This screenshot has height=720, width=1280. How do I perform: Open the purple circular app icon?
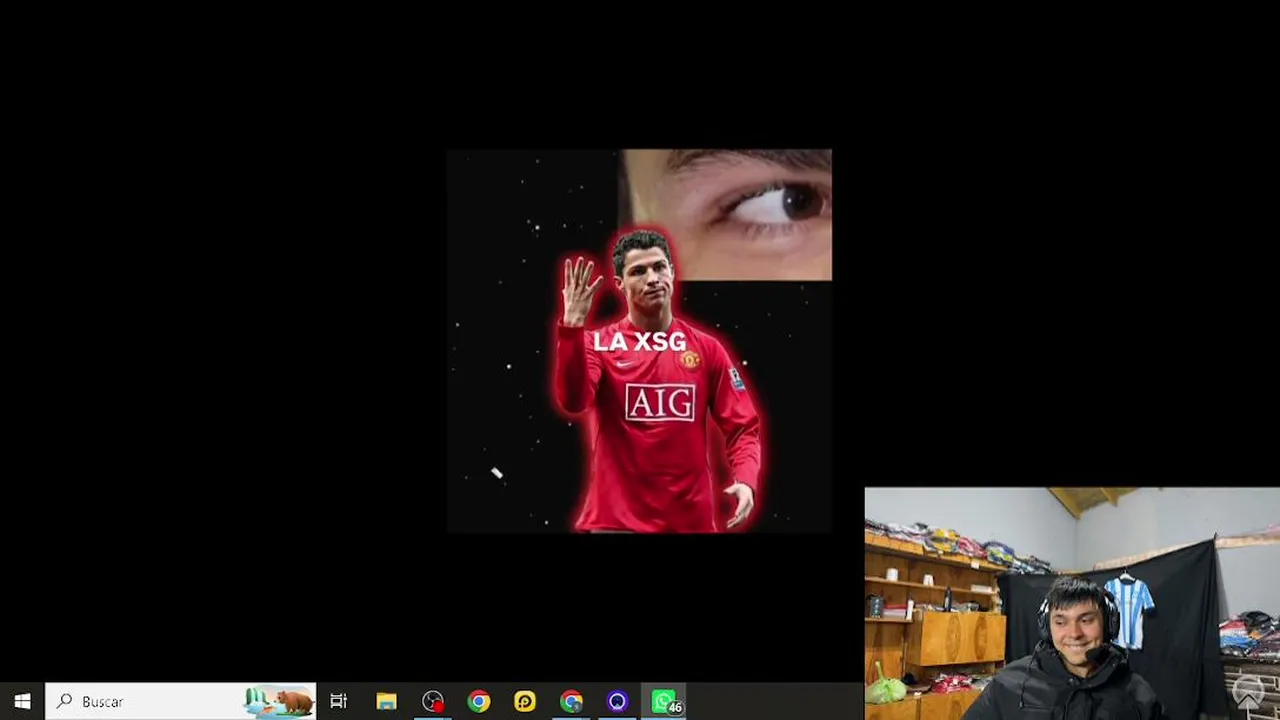pyautogui.click(x=617, y=701)
